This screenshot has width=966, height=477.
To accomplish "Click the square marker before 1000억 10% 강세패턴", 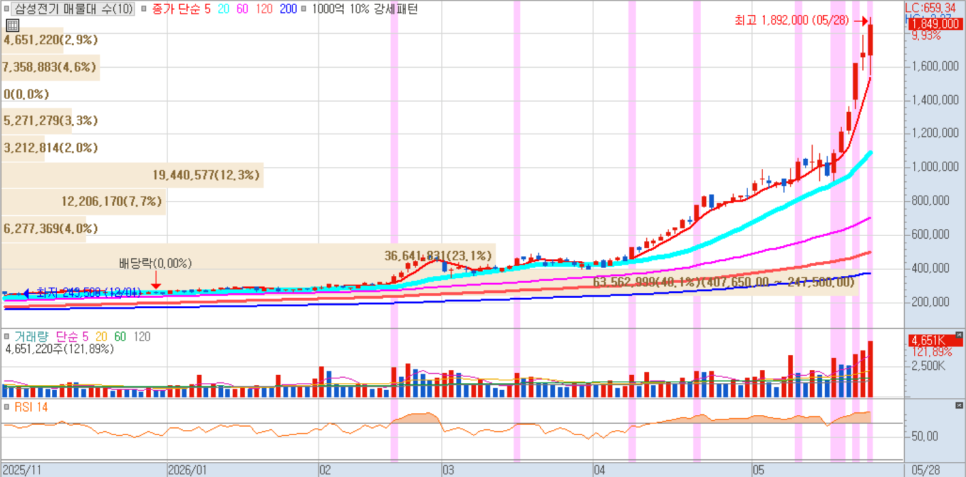I will click(305, 9).
